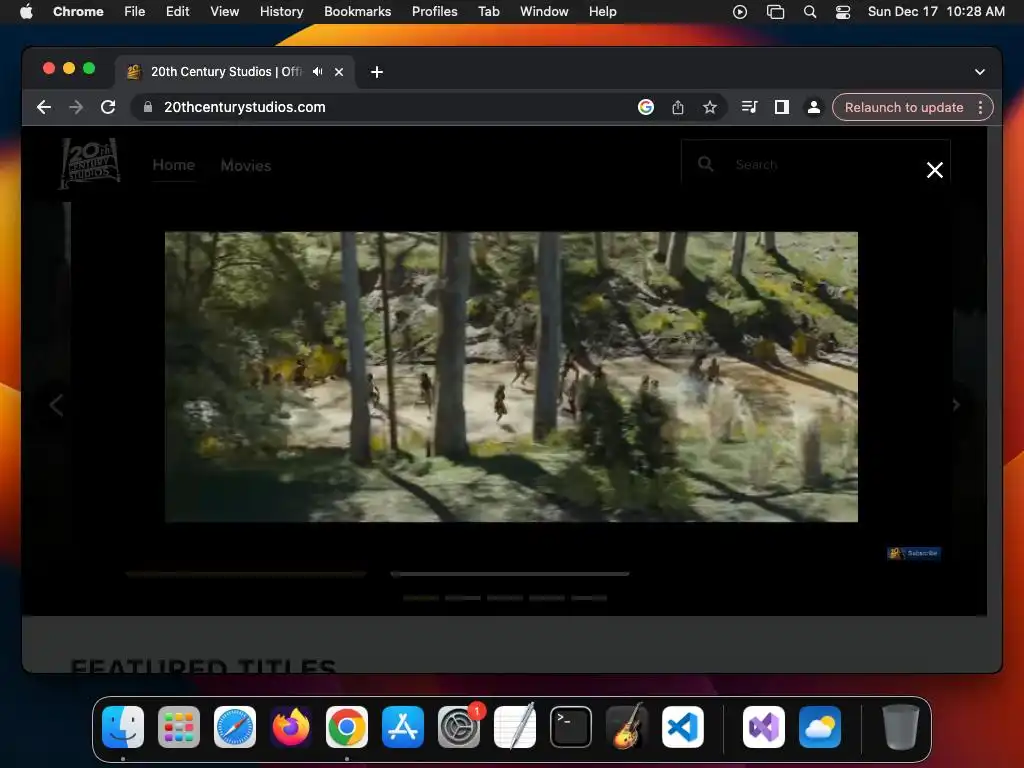
Task: Open the History menu
Action: [281, 11]
